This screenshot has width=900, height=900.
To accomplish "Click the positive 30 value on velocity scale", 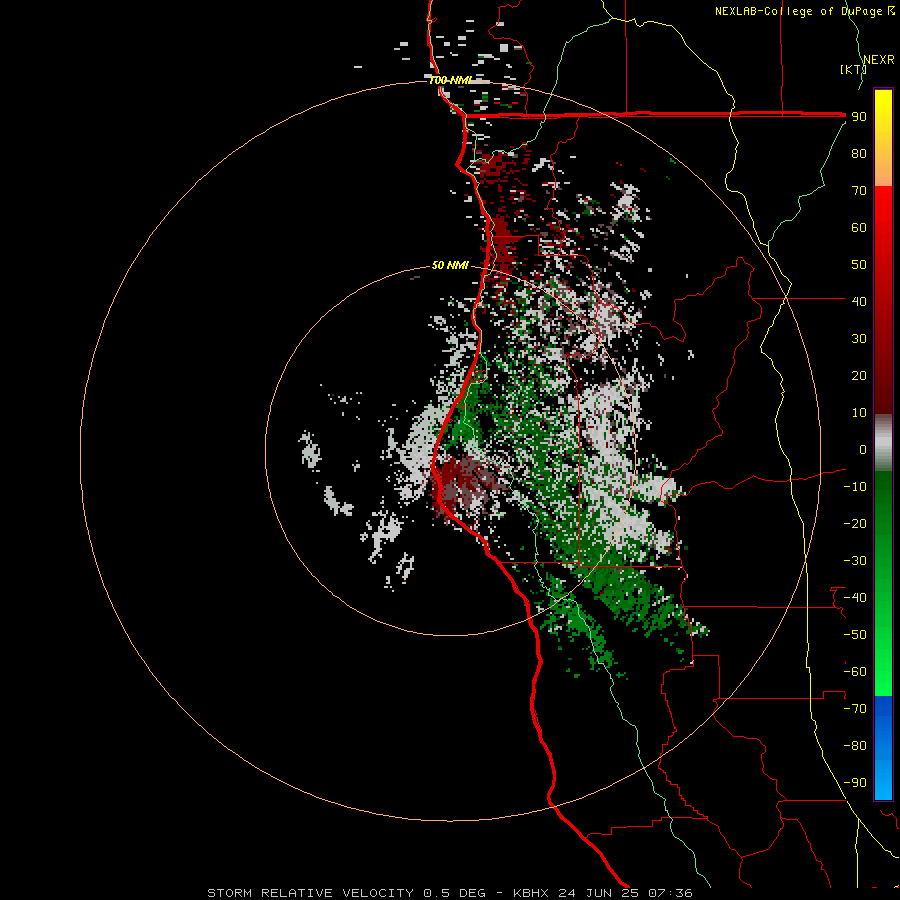I will (x=859, y=339).
